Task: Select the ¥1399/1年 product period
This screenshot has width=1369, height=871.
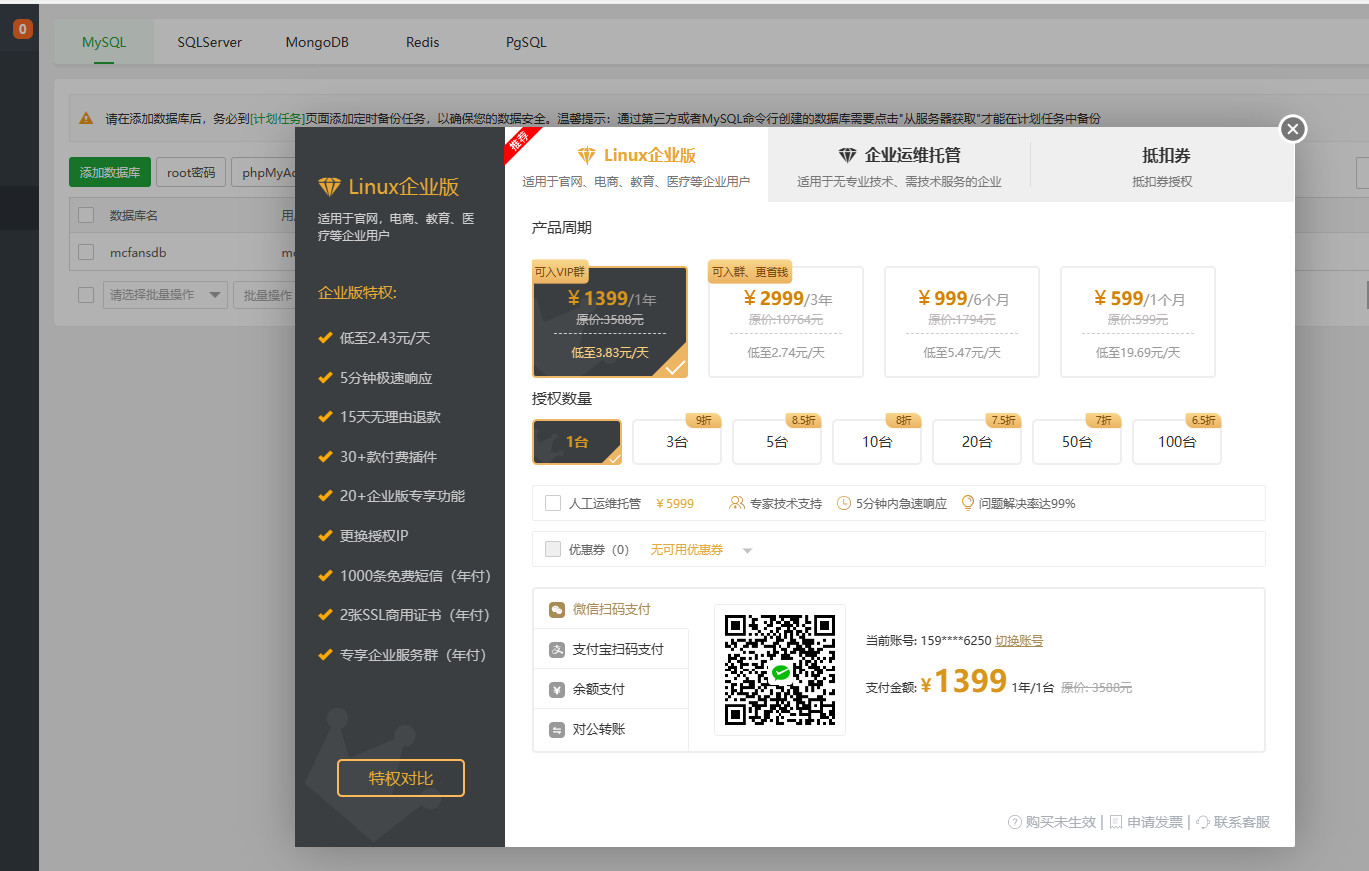Action: pos(610,321)
